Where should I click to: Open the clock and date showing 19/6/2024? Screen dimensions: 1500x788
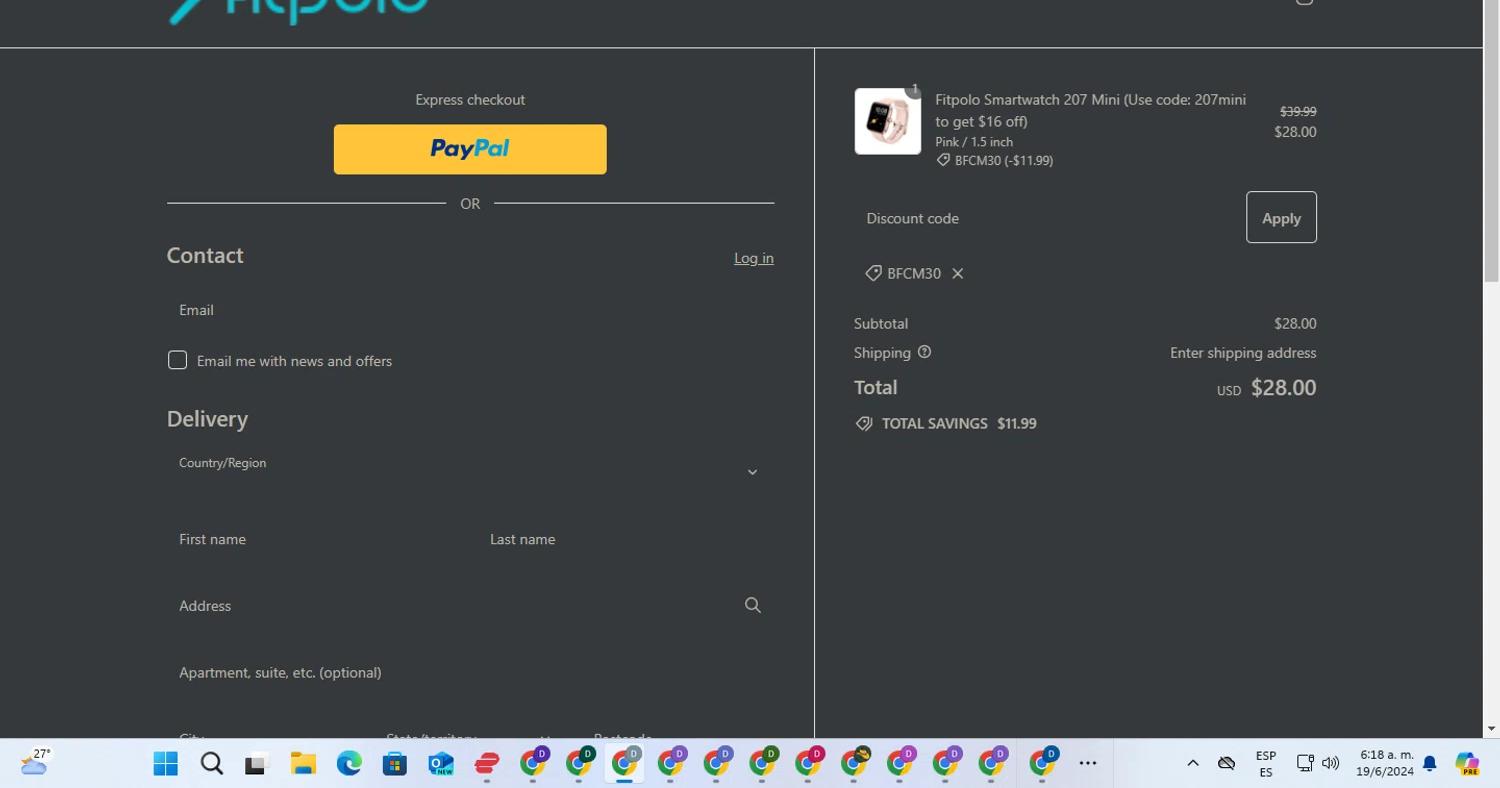[1385, 763]
